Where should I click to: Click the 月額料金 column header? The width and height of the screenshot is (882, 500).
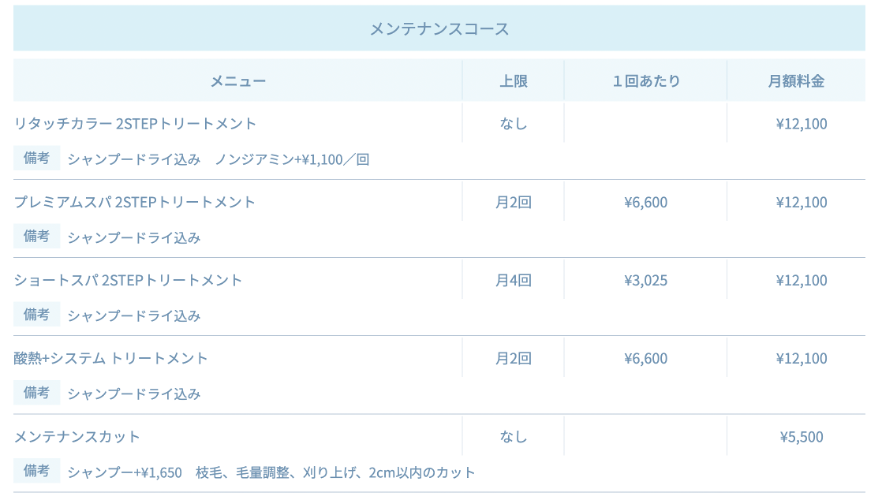796,81
